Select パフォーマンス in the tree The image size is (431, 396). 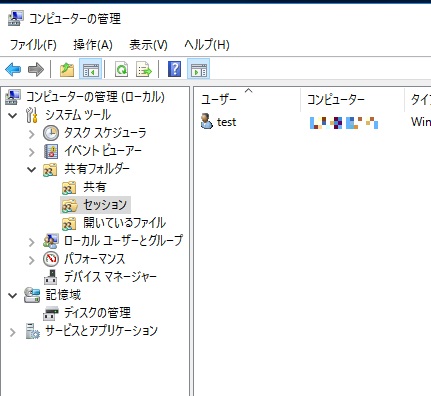coord(95,259)
